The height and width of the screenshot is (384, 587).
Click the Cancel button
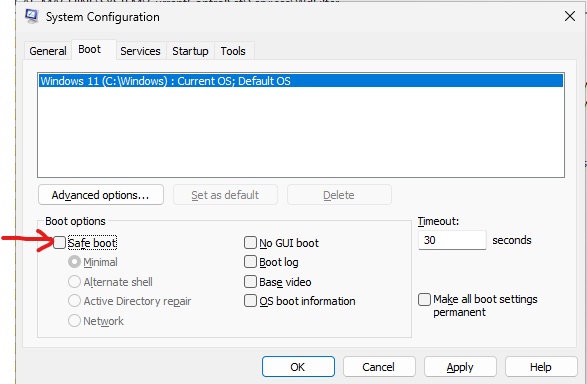pyautogui.click(x=379, y=367)
